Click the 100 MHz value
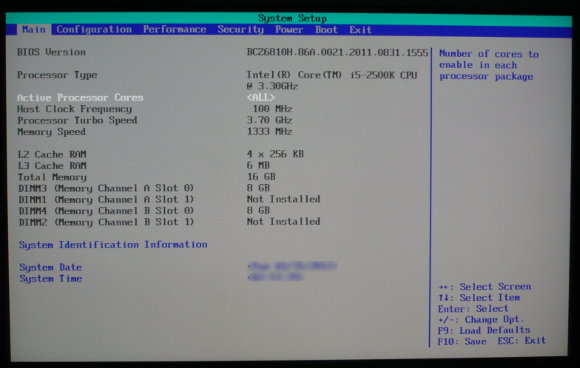Screen dimensions: 580x368 (x=272, y=109)
